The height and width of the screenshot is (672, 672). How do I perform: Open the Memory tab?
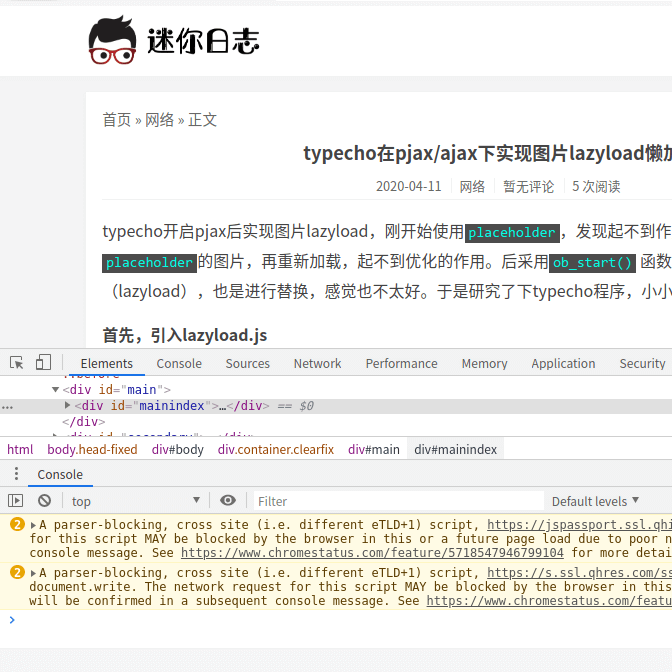[484, 363]
